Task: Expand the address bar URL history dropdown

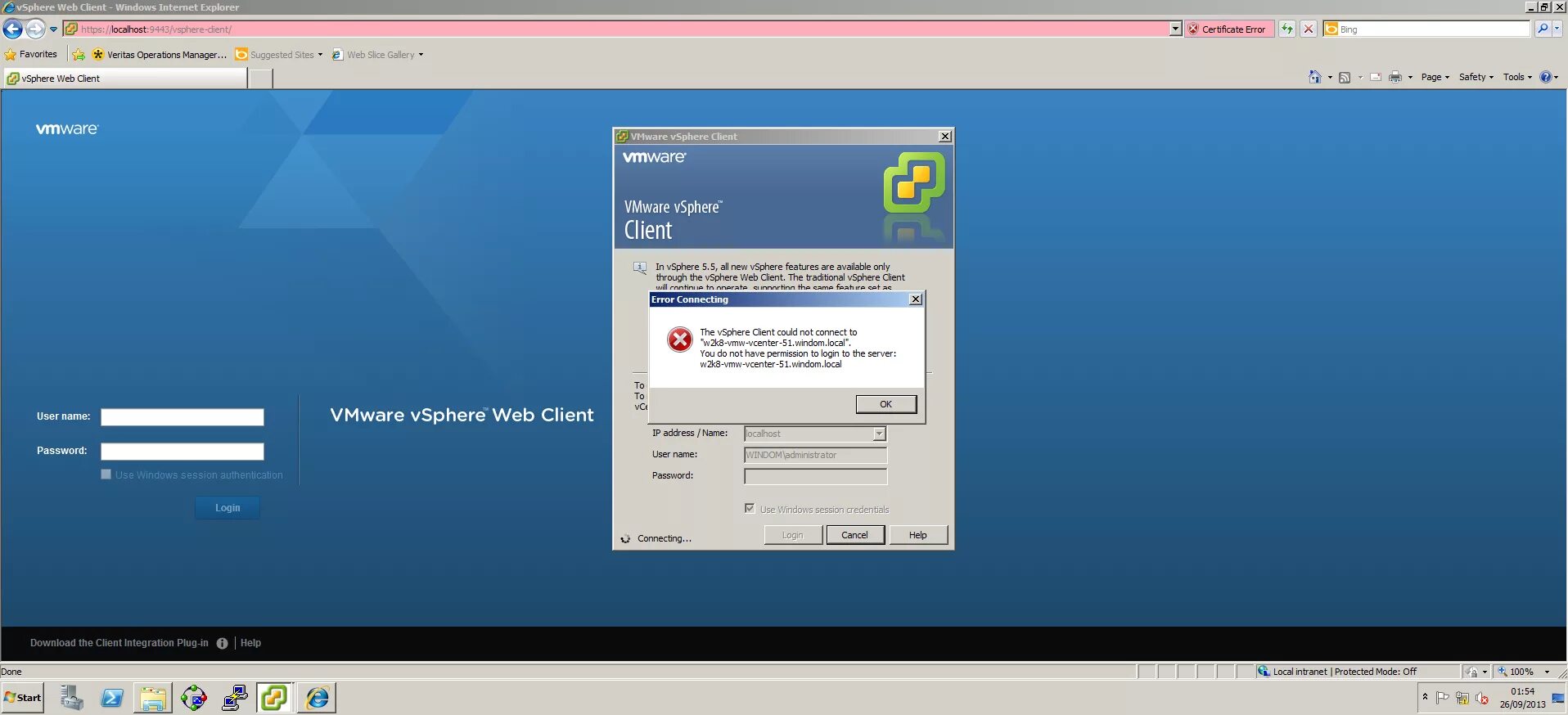Action: point(1175,29)
